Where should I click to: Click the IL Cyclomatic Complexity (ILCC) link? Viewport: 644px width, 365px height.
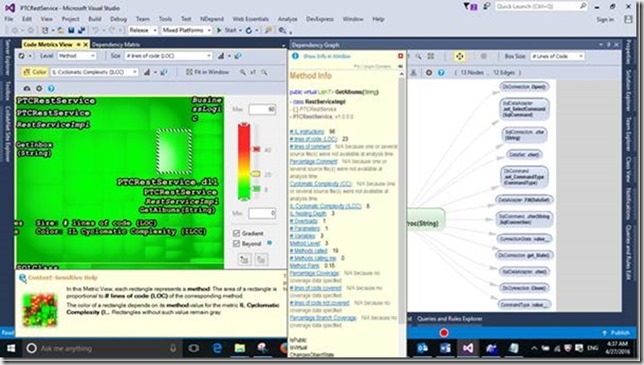pyautogui.click(x=326, y=206)
